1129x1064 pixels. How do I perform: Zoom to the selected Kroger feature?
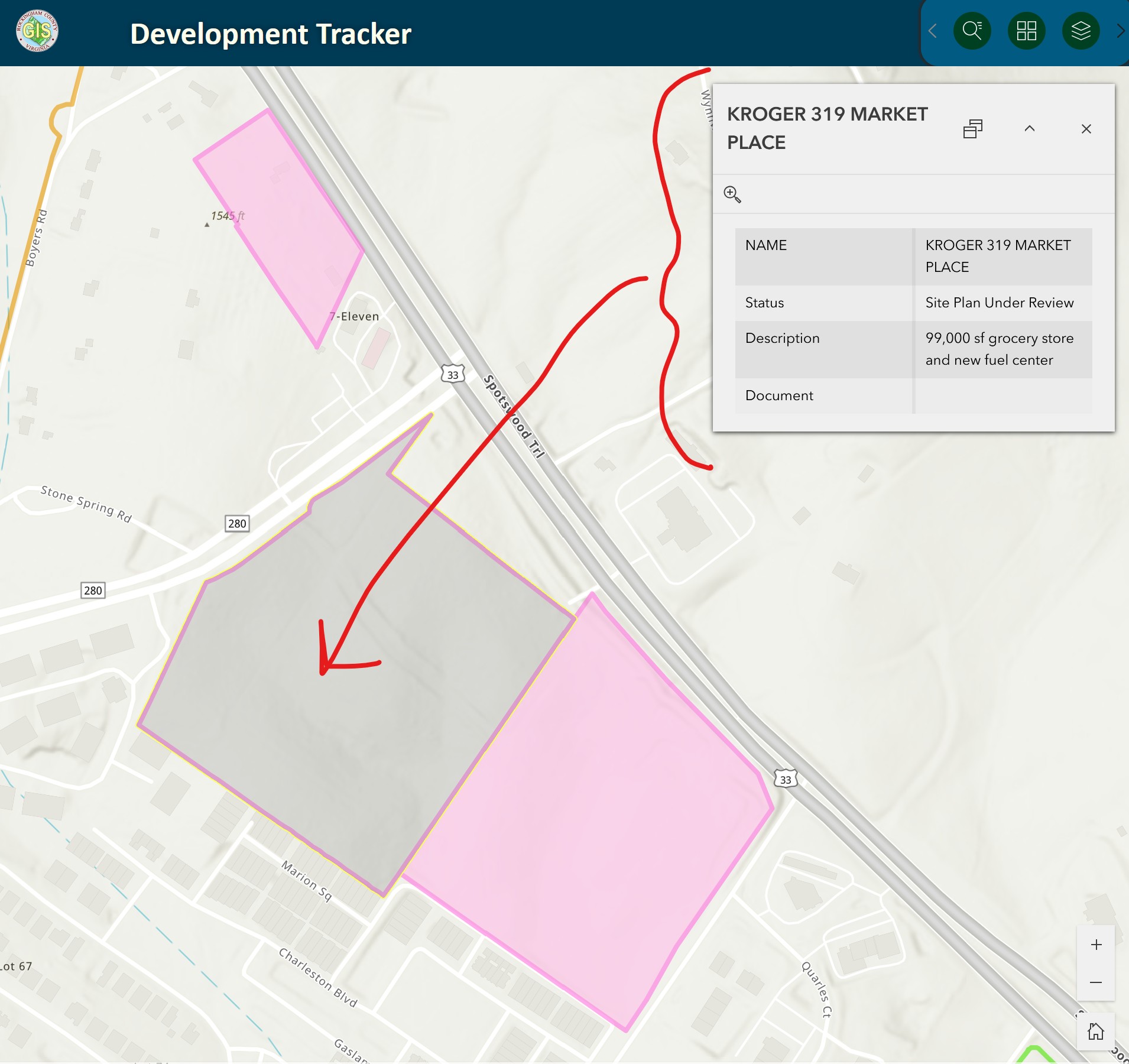point(732,194)
